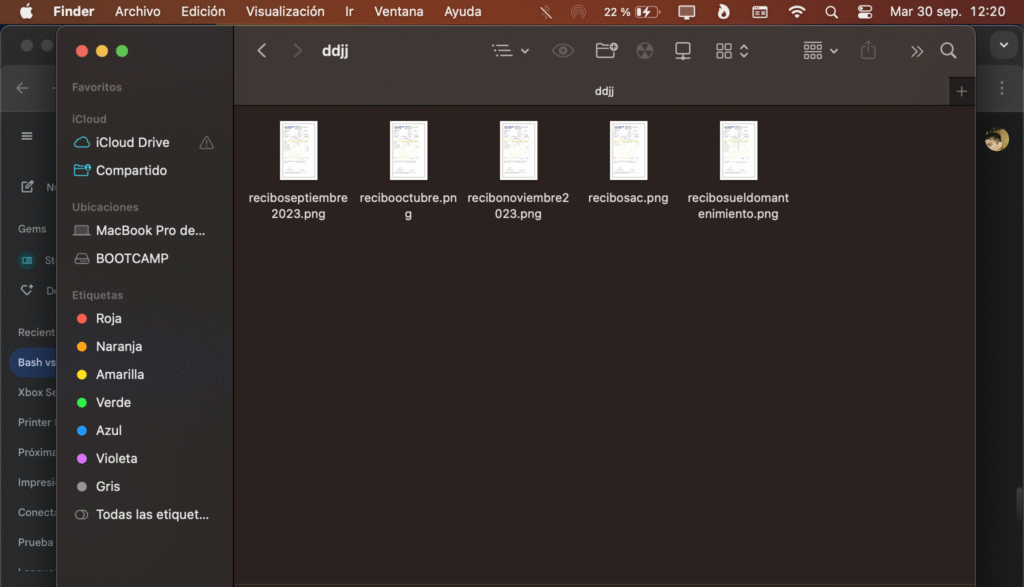
Task: Open Finder search with magnifier icon
Action: click(x=948, y=51)
